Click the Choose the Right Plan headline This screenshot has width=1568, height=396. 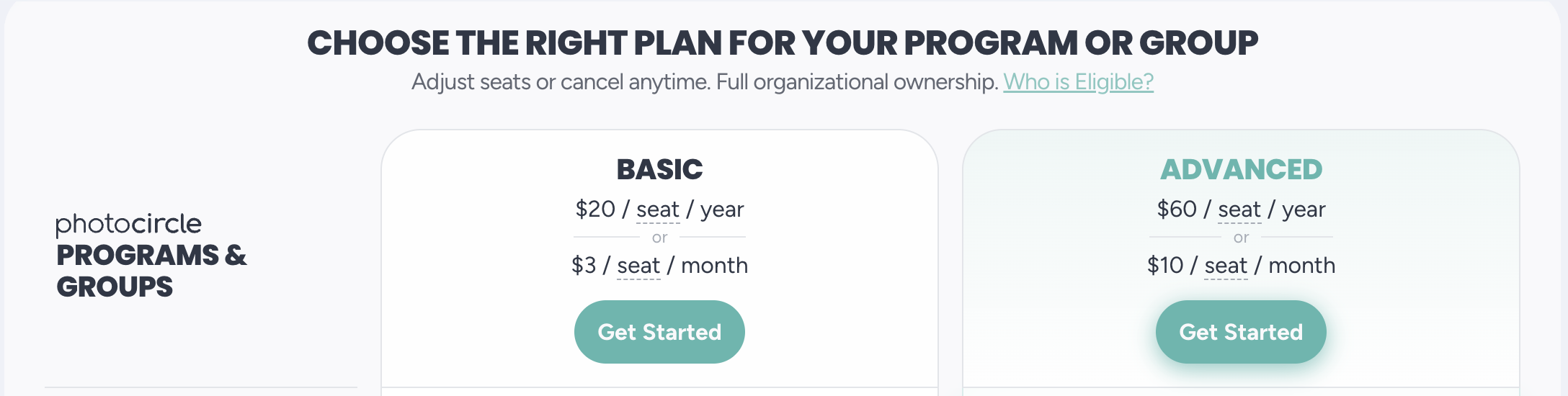tap(783, 43)
